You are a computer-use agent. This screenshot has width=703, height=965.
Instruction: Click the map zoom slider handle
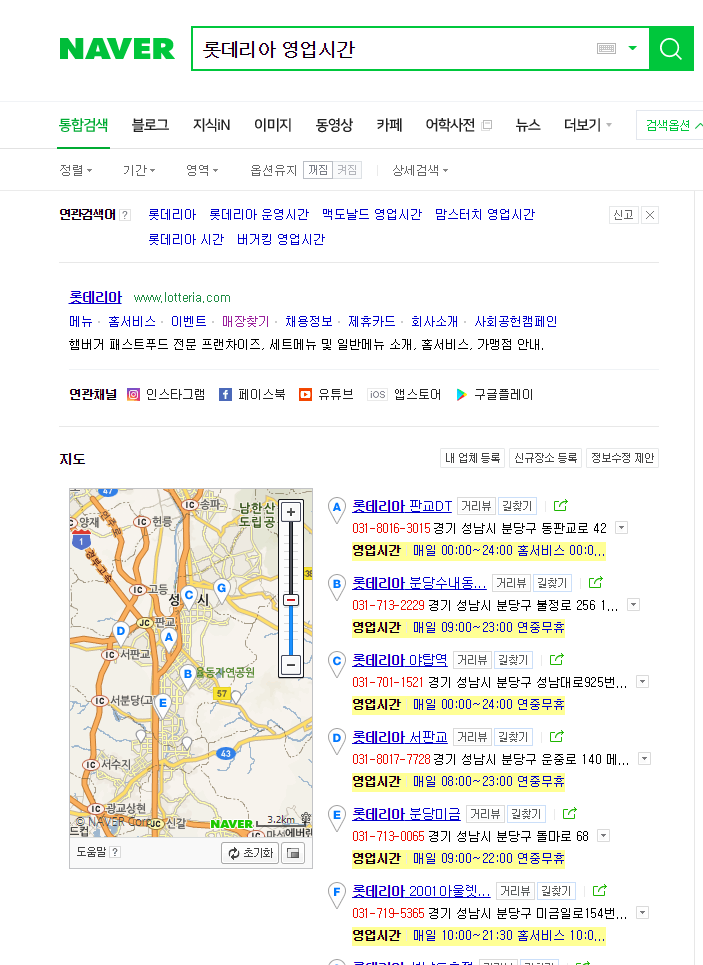[291, 600]
